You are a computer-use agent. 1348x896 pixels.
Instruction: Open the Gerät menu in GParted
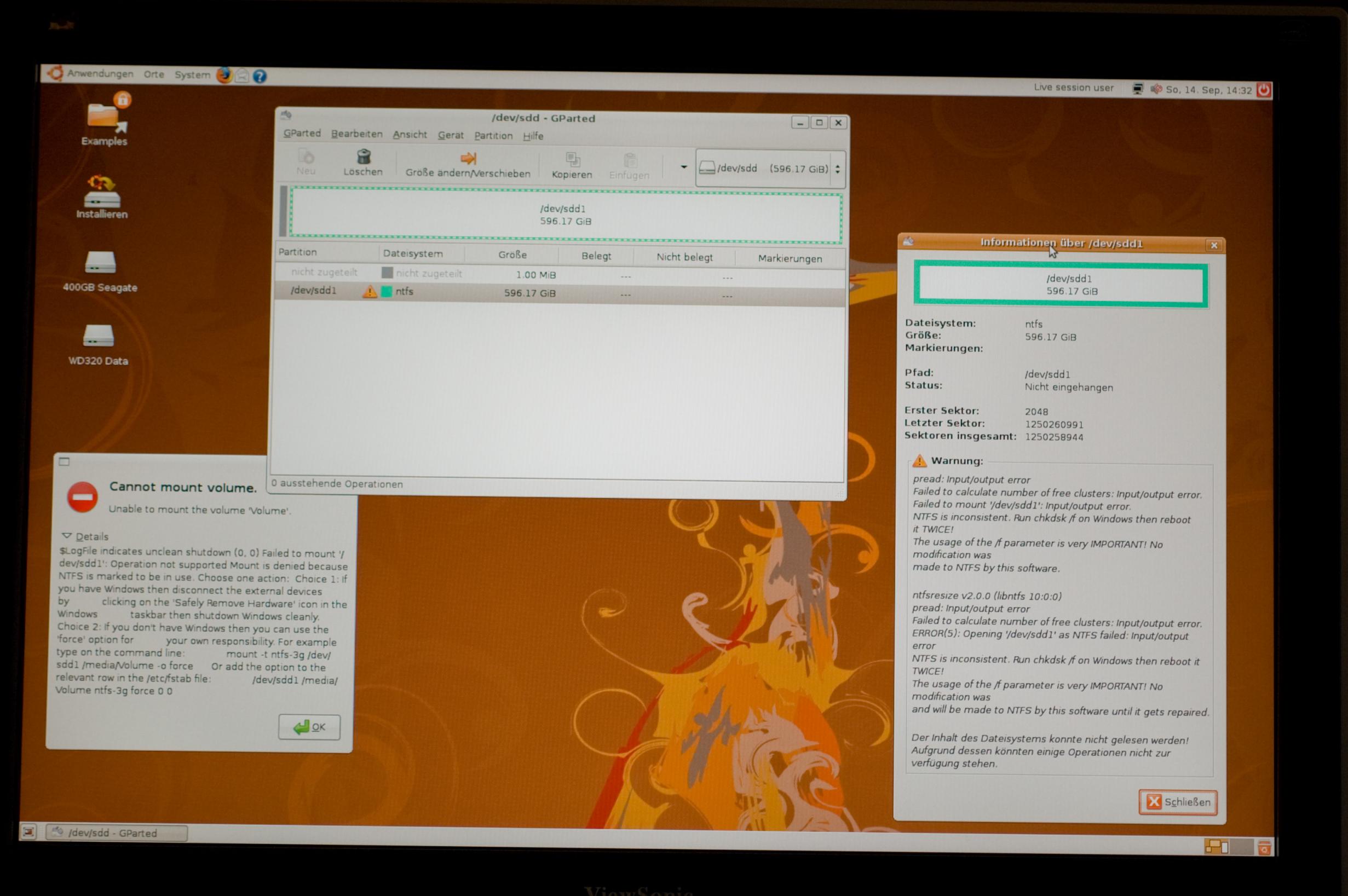(x=451, y=135)
